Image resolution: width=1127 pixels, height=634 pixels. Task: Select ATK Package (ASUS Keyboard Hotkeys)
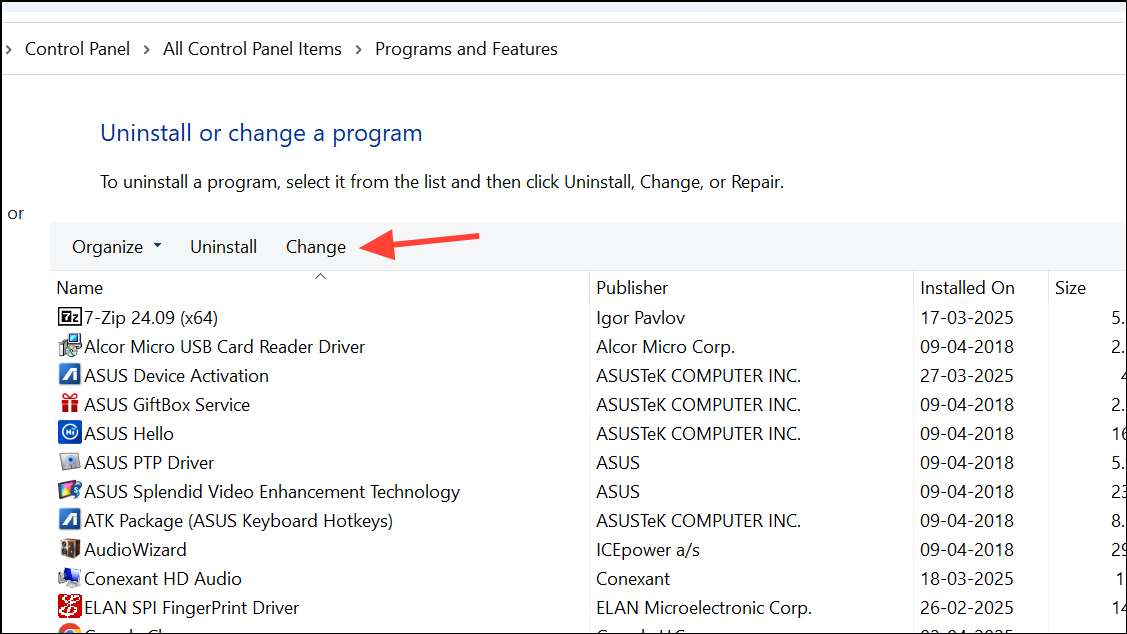click(239, 520)
